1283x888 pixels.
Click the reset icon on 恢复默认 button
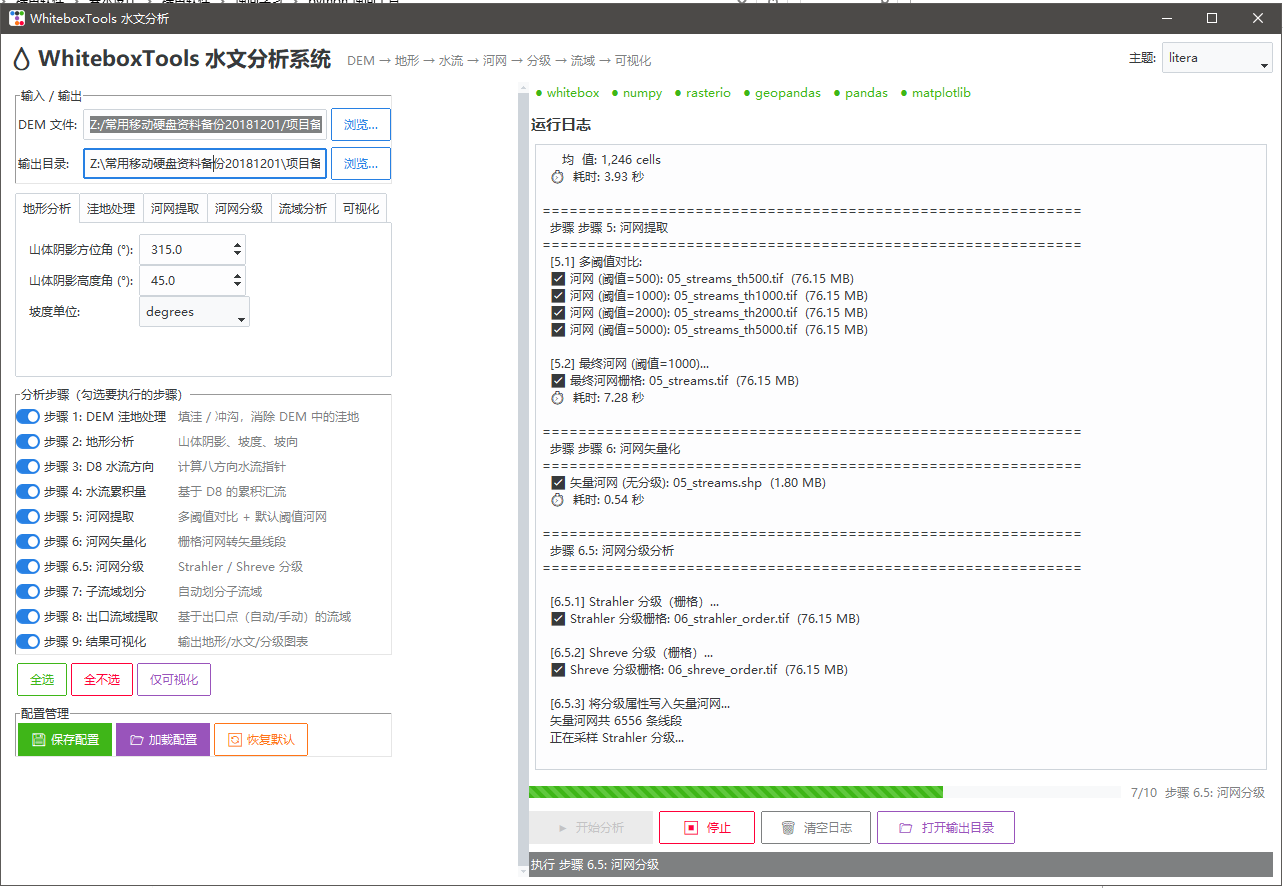[235, 740]
